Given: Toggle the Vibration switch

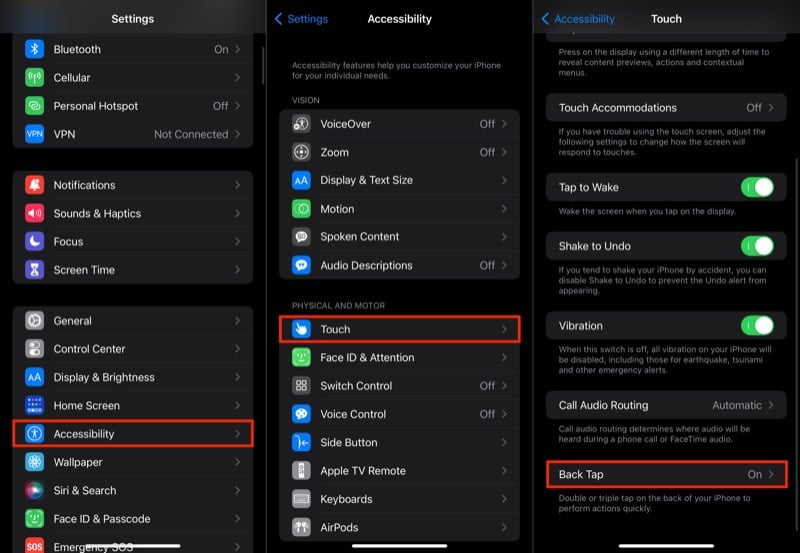Looking at the screenshot, I should (757, 325).
